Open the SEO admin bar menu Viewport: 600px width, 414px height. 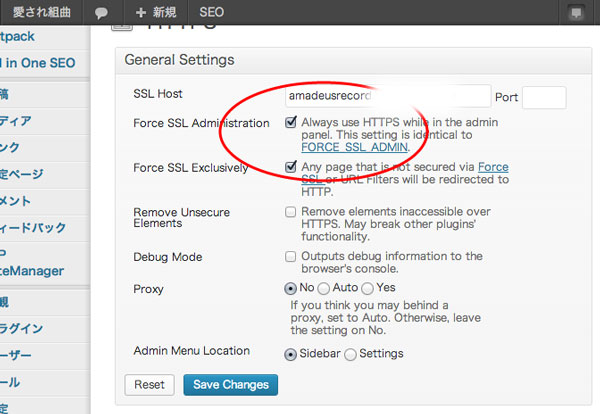pyautogui.click(x=212, y=12)
